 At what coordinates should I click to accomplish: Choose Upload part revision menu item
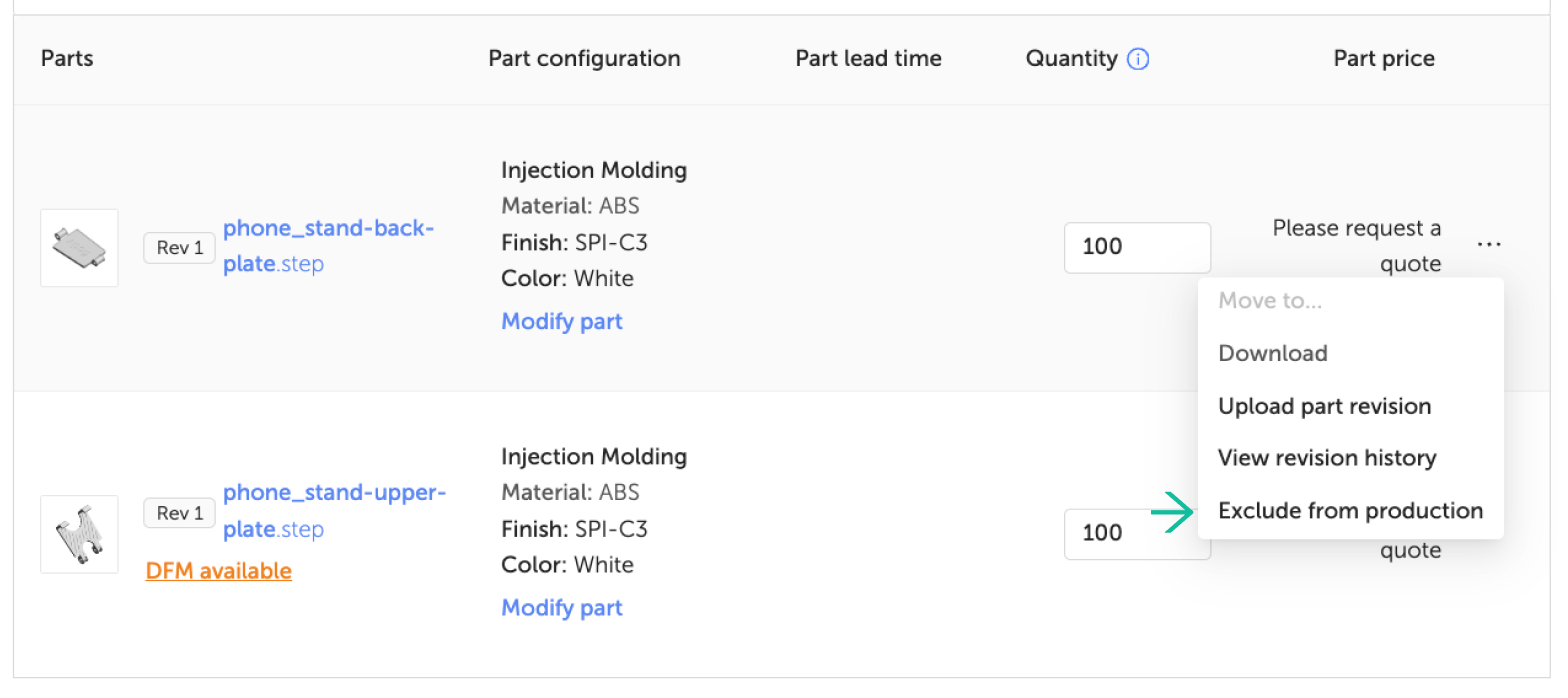point(1324,406)
